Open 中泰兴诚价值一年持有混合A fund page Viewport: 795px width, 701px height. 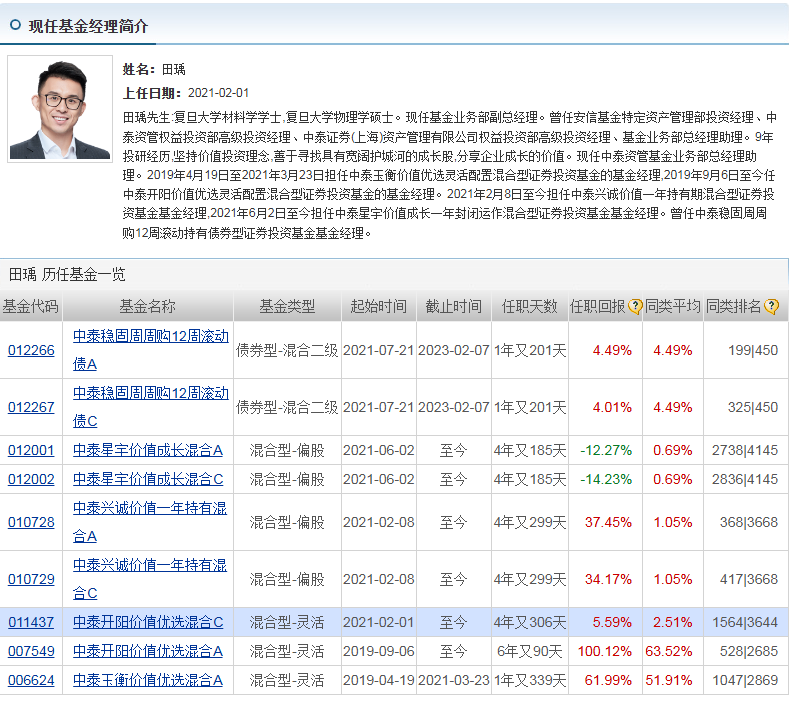click(x=150, y=522)
